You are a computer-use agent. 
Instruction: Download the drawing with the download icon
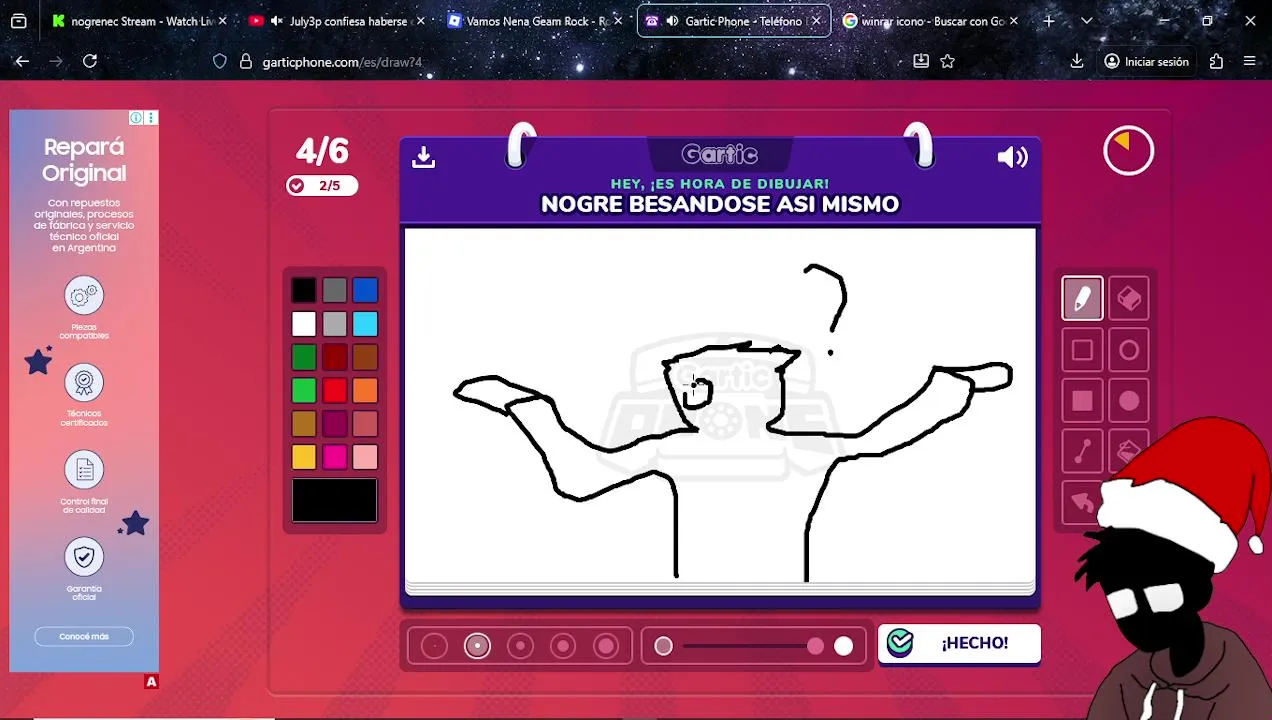pos(423,157)
